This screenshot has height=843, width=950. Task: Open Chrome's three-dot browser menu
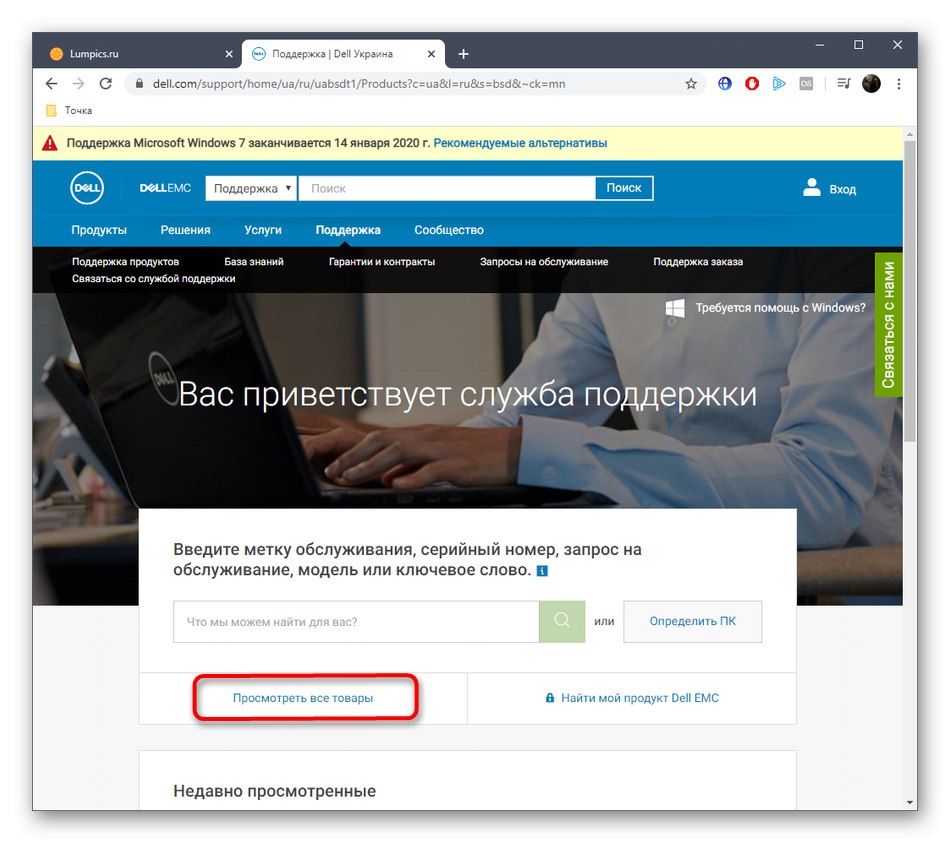click(x=897, y=83)
